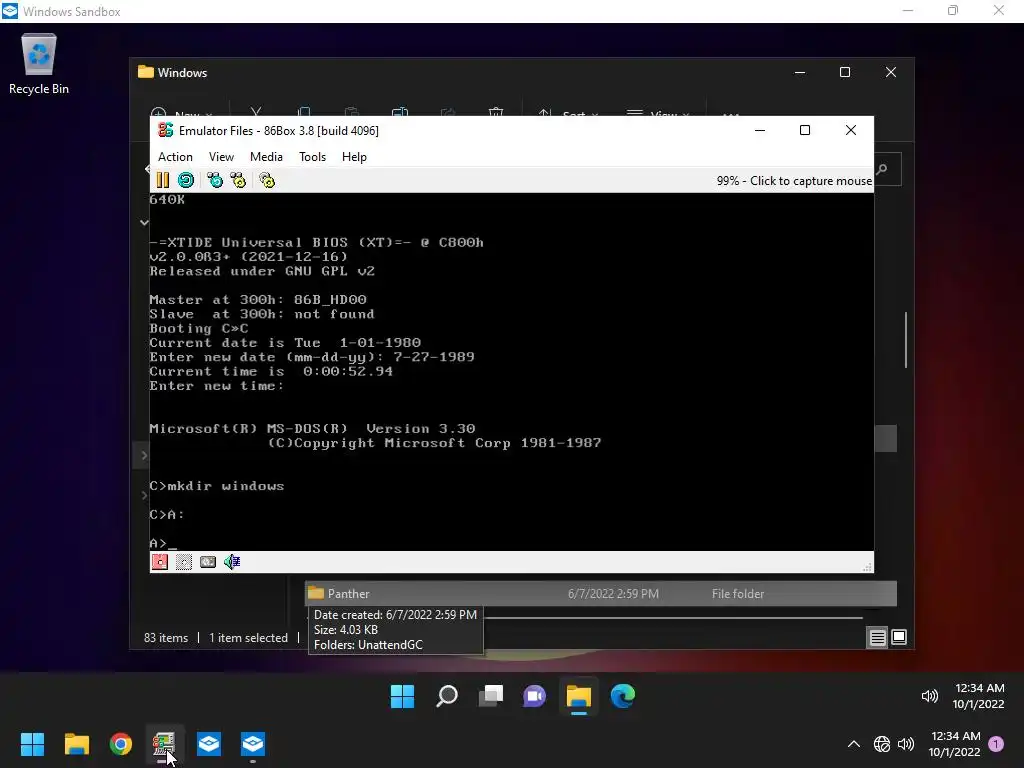Click the Explorer horizontal scrollbar
The height and width of the screenshot is (768, 1024).
tap(673, 617)
